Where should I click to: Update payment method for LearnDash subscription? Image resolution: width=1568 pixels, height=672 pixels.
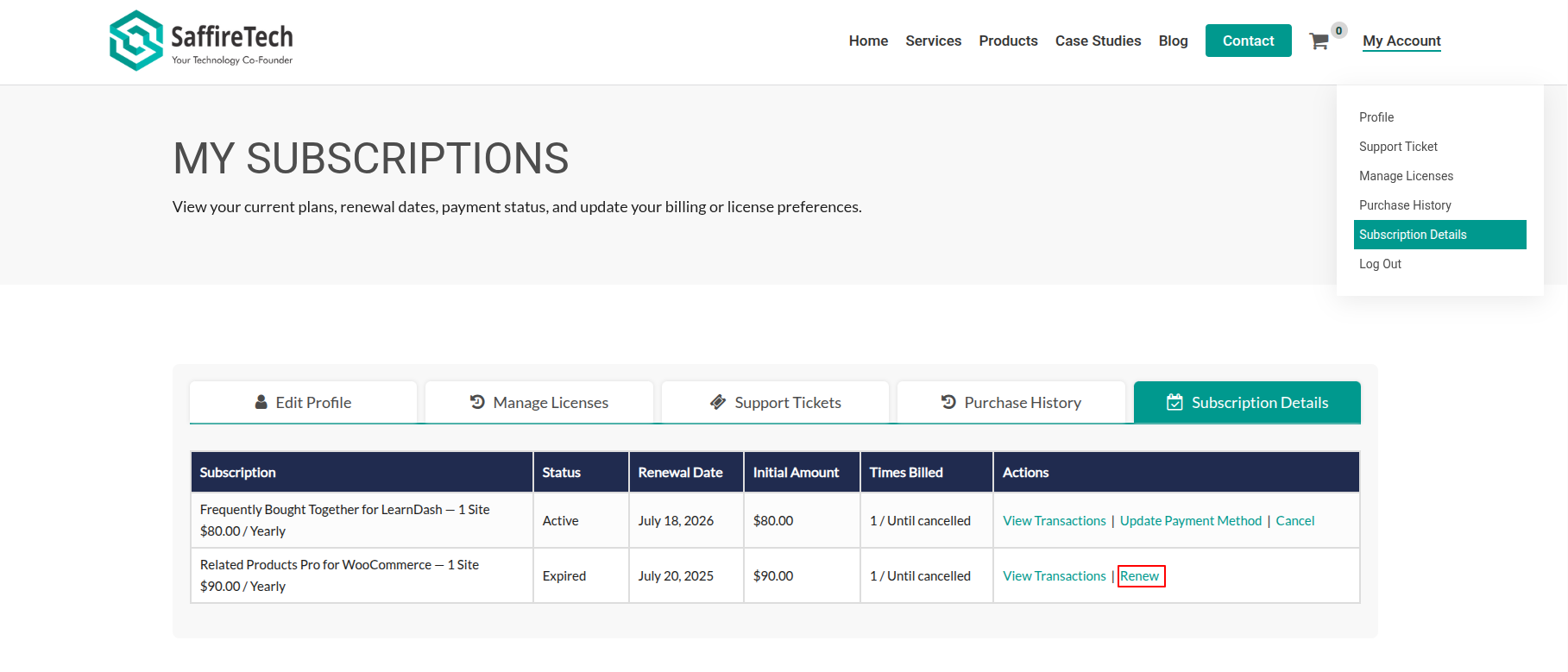click(1190, 521)
